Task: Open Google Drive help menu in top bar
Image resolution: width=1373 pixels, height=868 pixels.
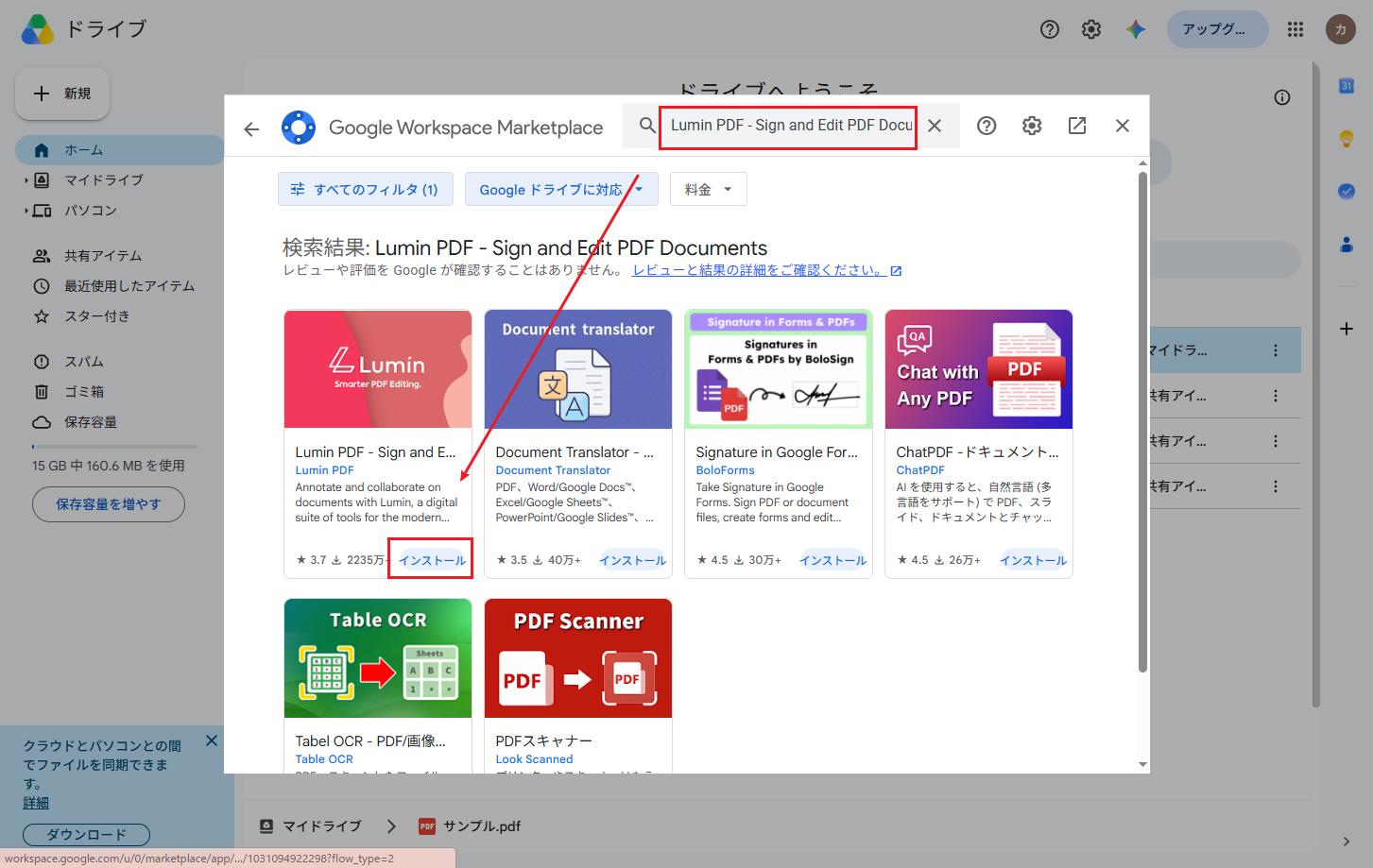Action: tap(1050, 29)
